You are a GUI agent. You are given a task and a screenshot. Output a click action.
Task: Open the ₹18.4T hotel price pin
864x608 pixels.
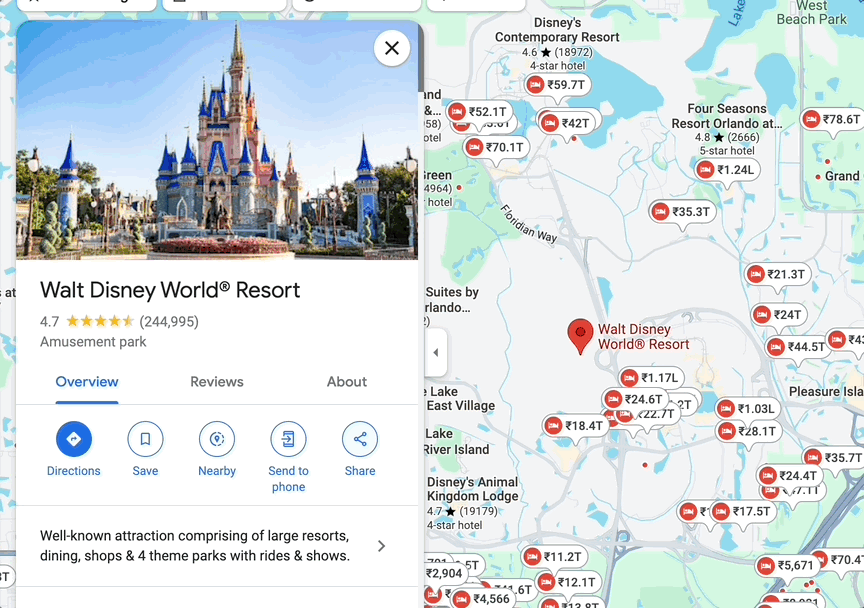[x=576, y=426]
